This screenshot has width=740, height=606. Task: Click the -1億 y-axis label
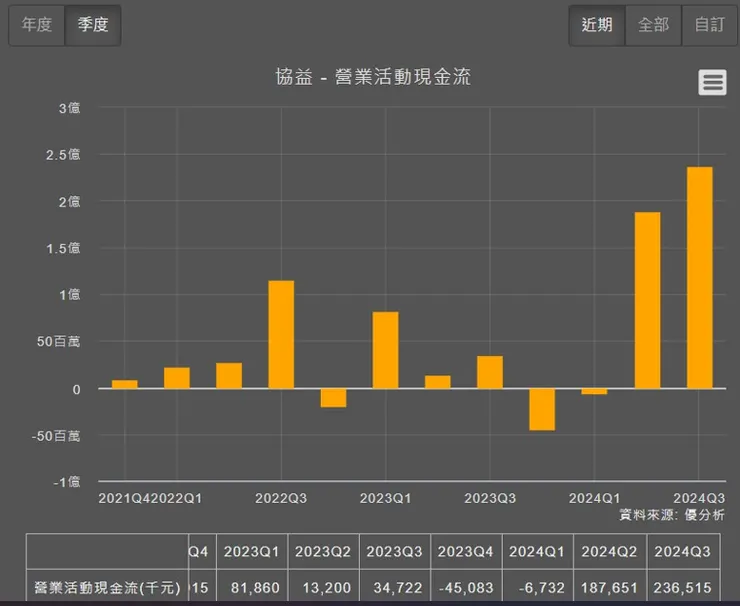67,482
